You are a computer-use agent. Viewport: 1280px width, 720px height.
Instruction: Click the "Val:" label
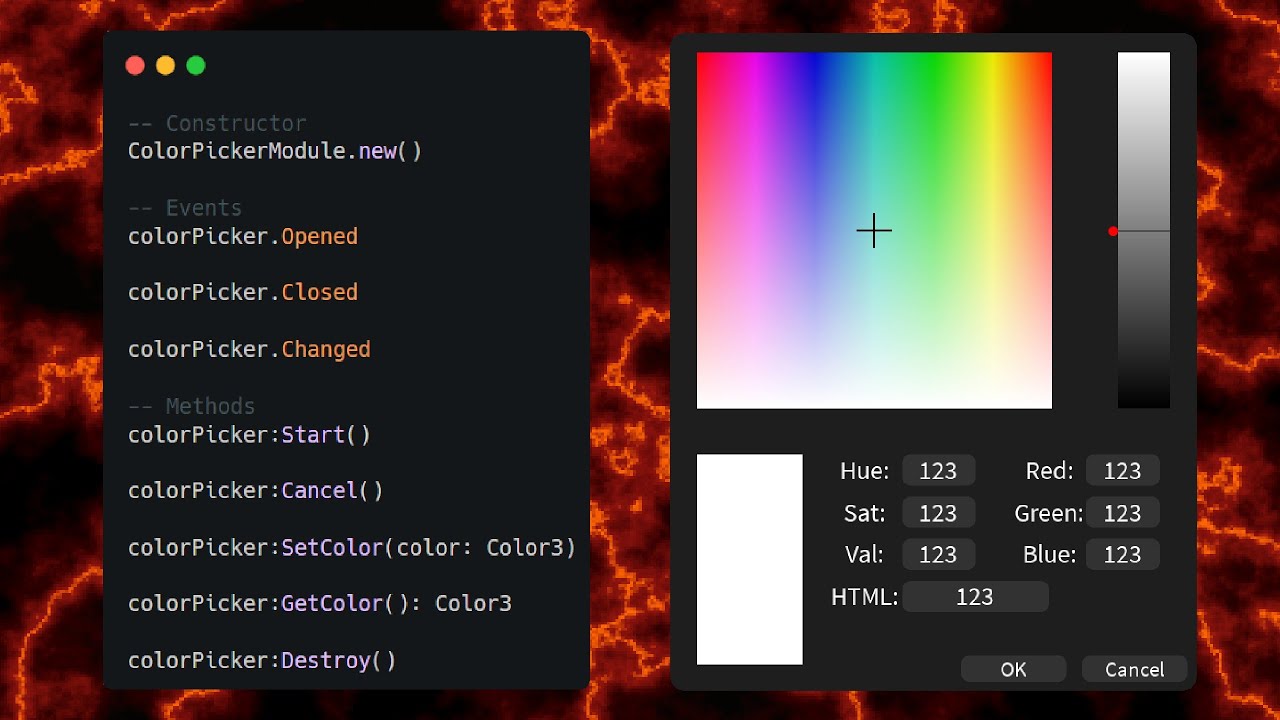click(x=865, y=554)
